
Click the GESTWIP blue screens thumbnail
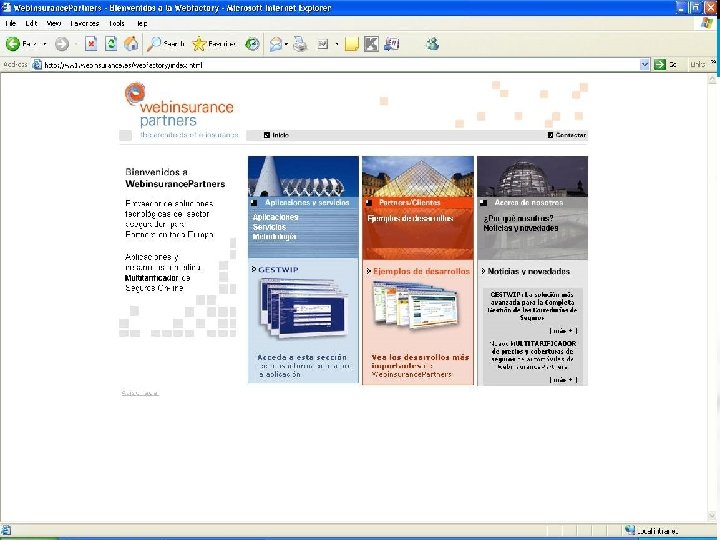tap(303, 309)
